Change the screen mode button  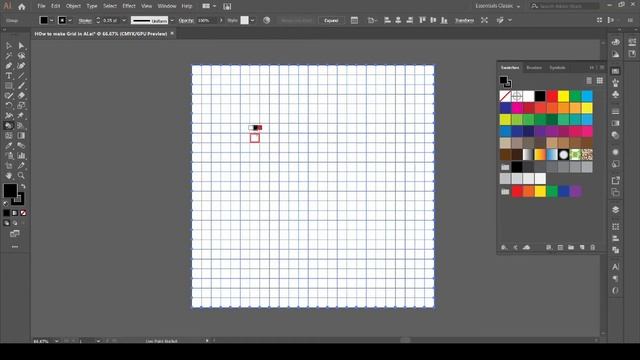coord(15,234)
